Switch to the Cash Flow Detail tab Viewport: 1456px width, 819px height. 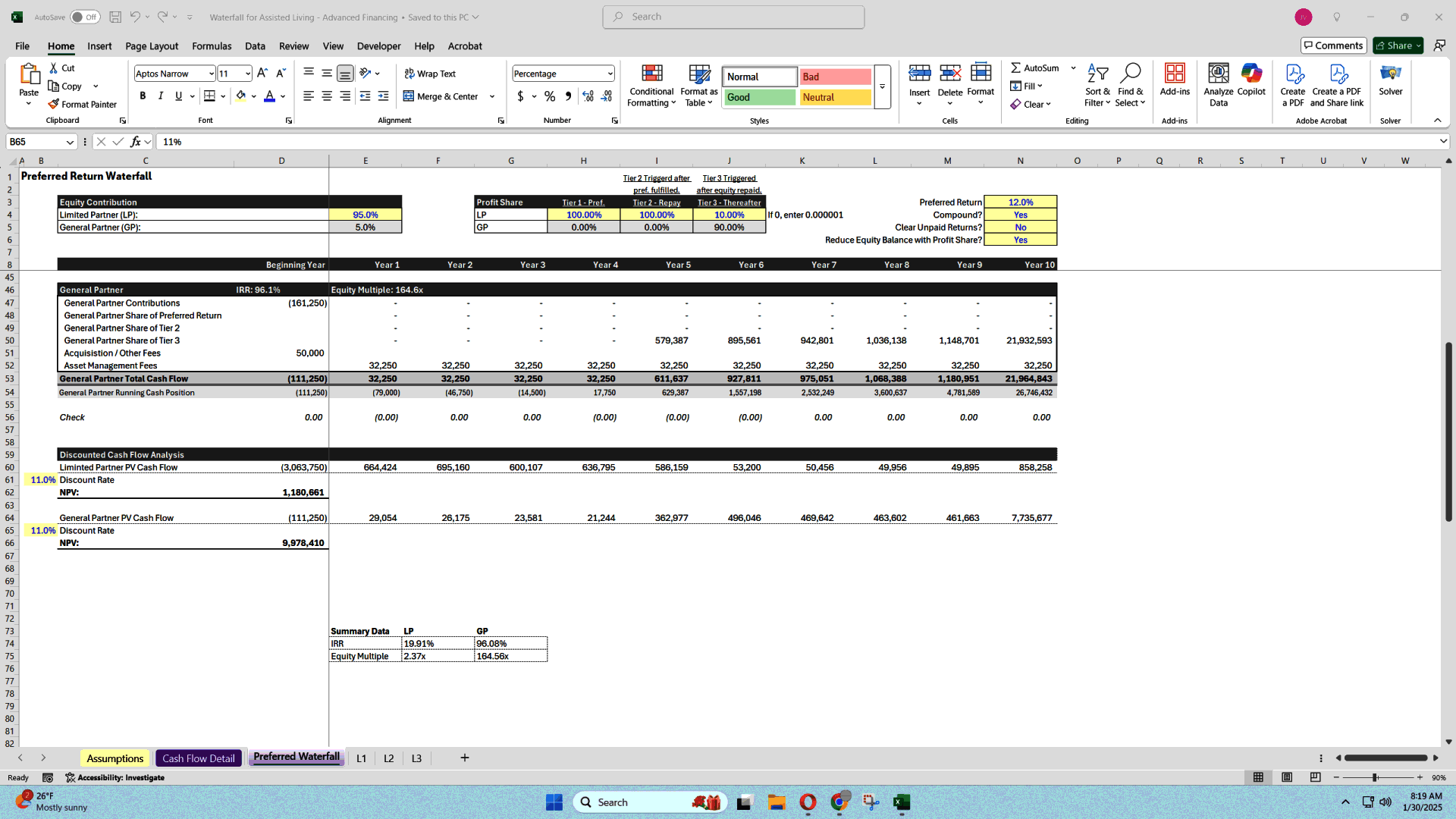tap(198, 757)
